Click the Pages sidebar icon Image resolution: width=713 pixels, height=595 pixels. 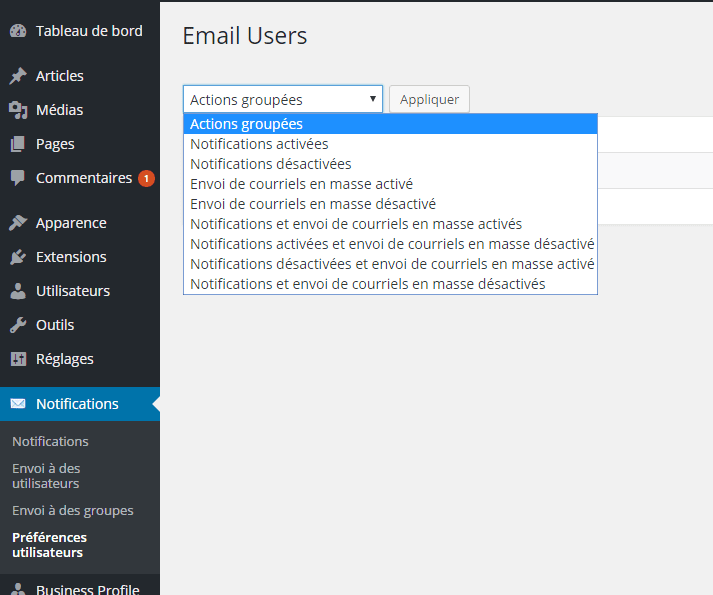[x=18, y=144]
